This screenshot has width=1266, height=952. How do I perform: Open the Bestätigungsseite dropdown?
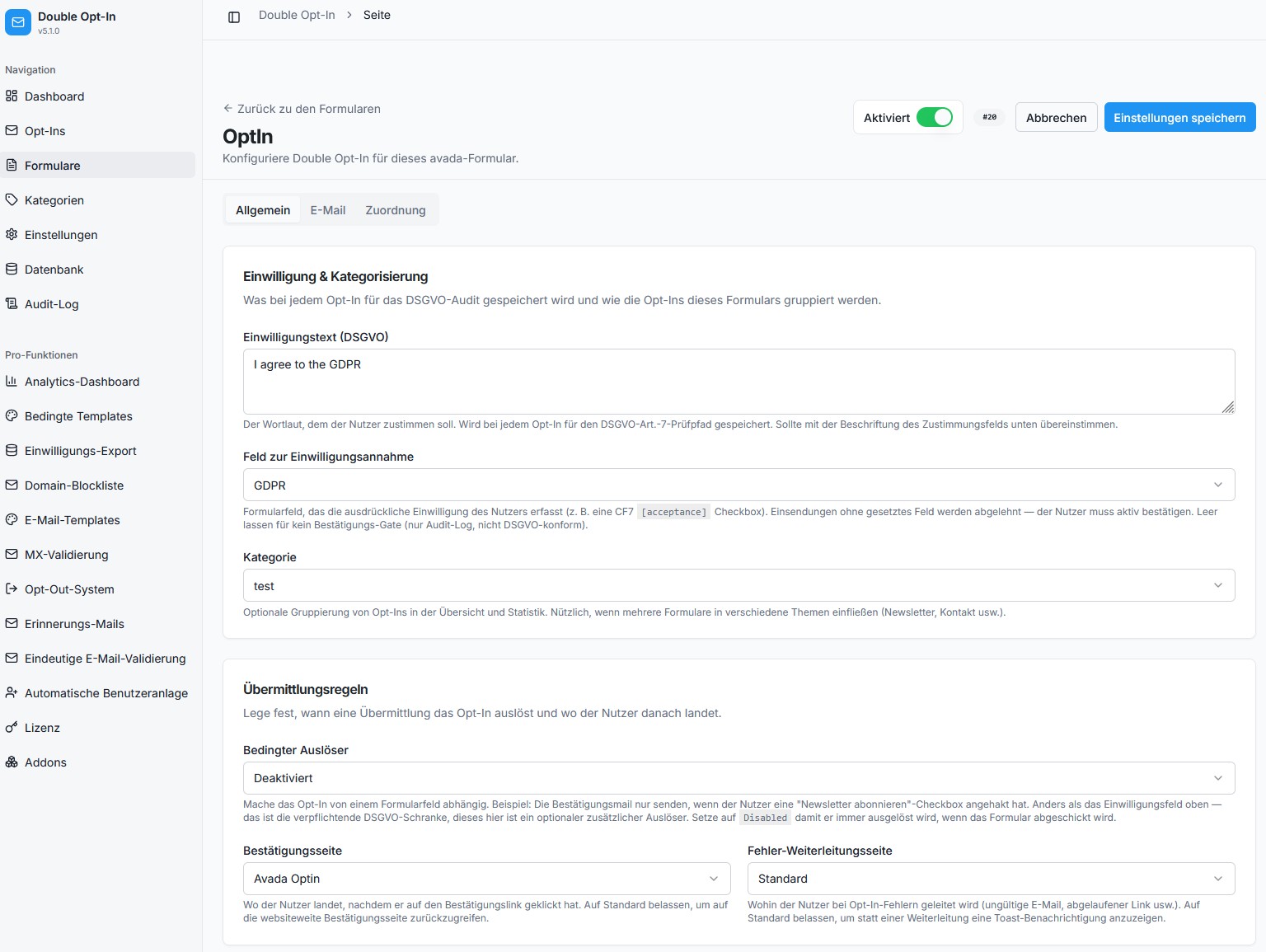tap(486, 879)
